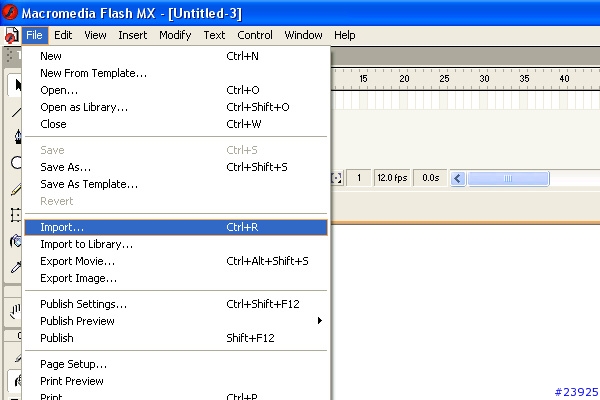Click frame 40 on the timeline ruler
The width and height of the screenshot is (600, 400).
(x=564, y=79)
